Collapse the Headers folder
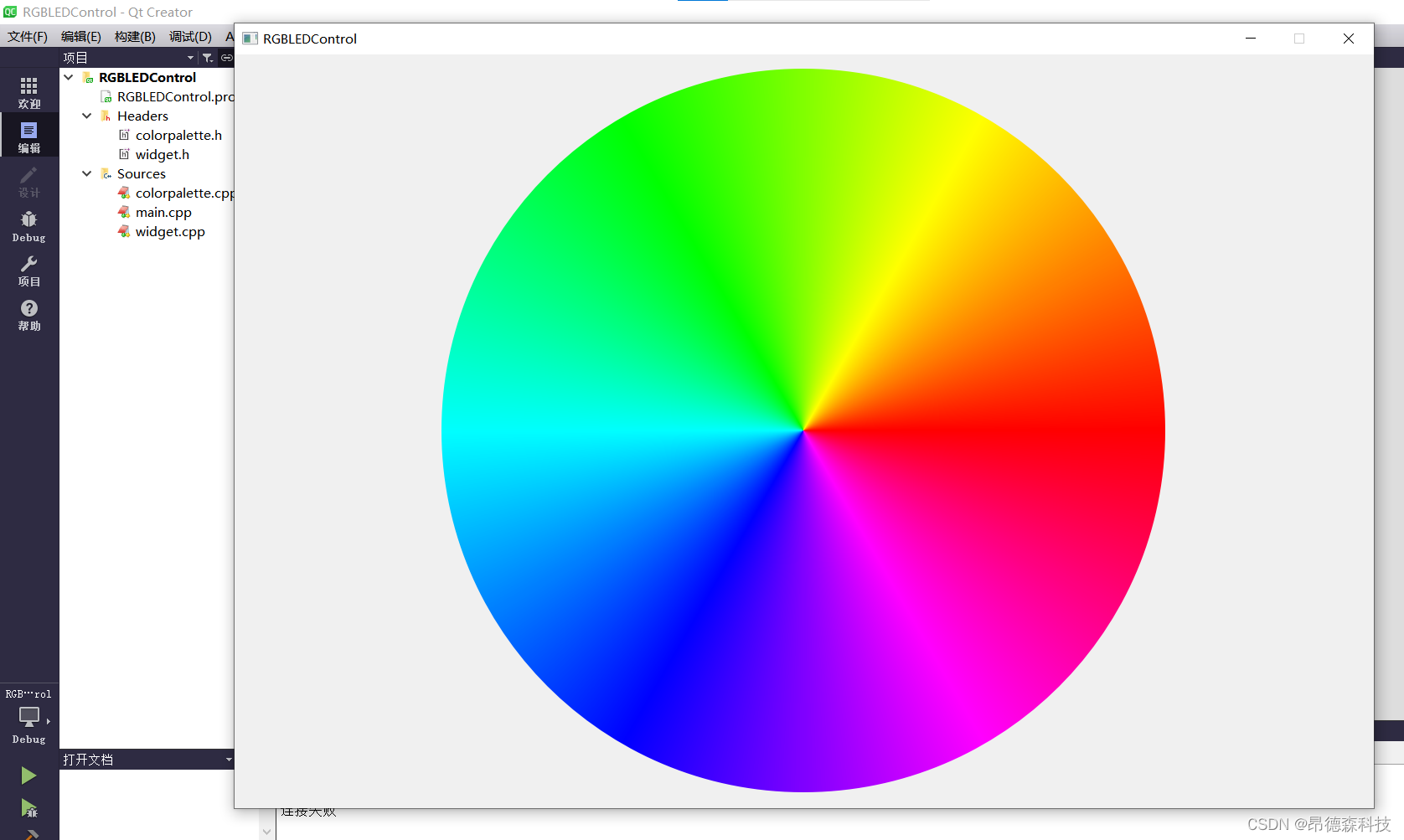 pyautogui.click(x=87, y=116)
